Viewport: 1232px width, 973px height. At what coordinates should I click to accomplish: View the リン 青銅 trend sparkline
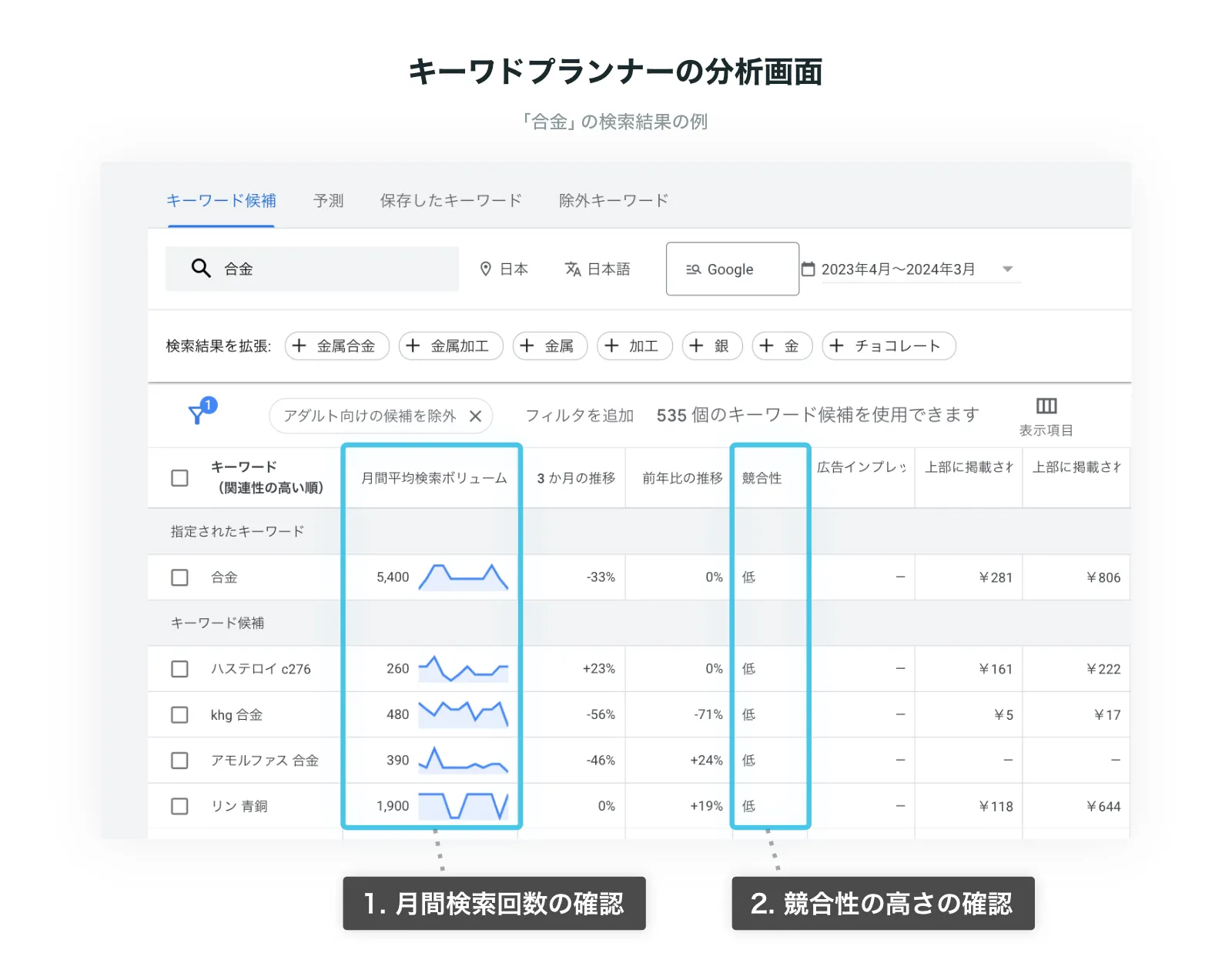coord(464,806)
